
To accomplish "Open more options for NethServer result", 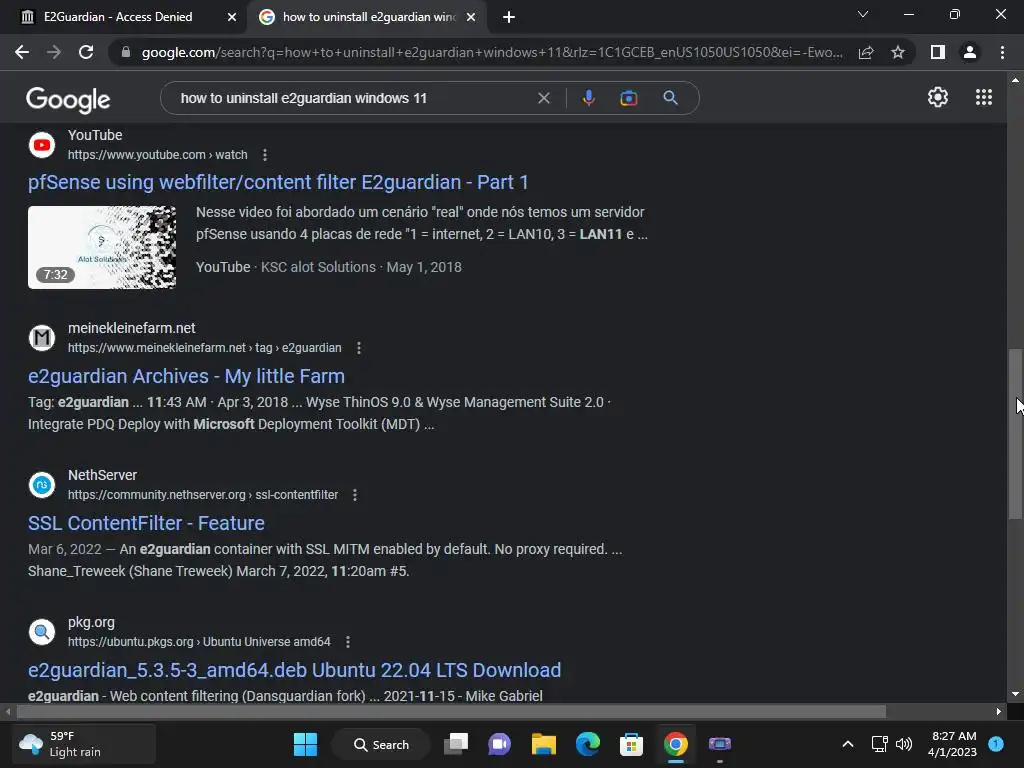I will [355, 495].
